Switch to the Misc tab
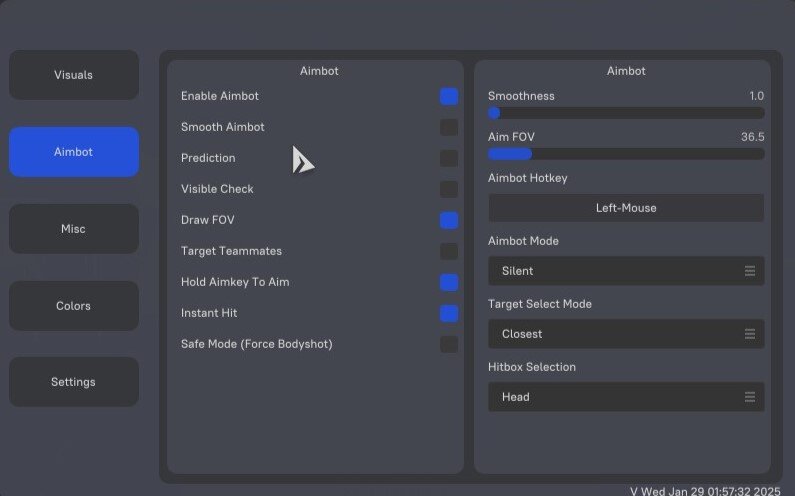The image size is (795, 496). click(x=74, y=229)
